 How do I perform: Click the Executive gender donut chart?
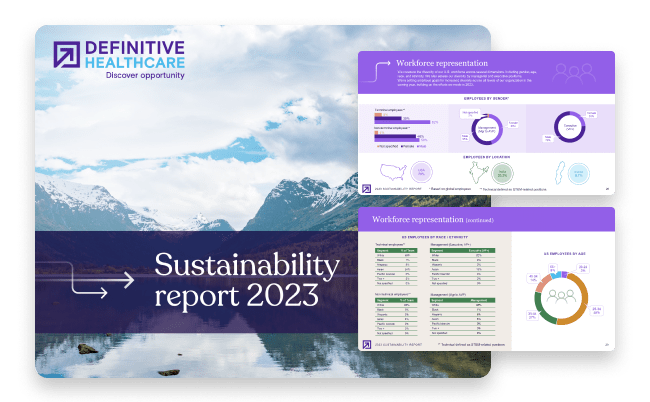point(570,127)
